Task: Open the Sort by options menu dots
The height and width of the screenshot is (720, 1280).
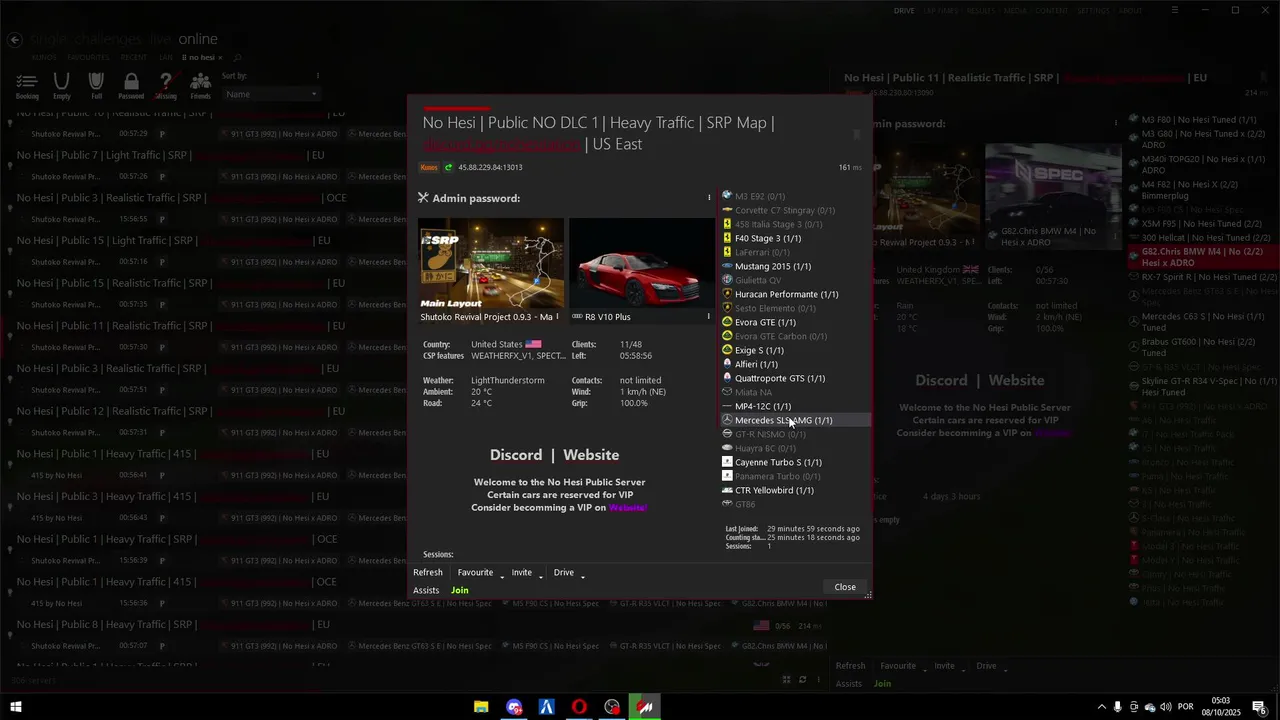Action: pos(318,76)
